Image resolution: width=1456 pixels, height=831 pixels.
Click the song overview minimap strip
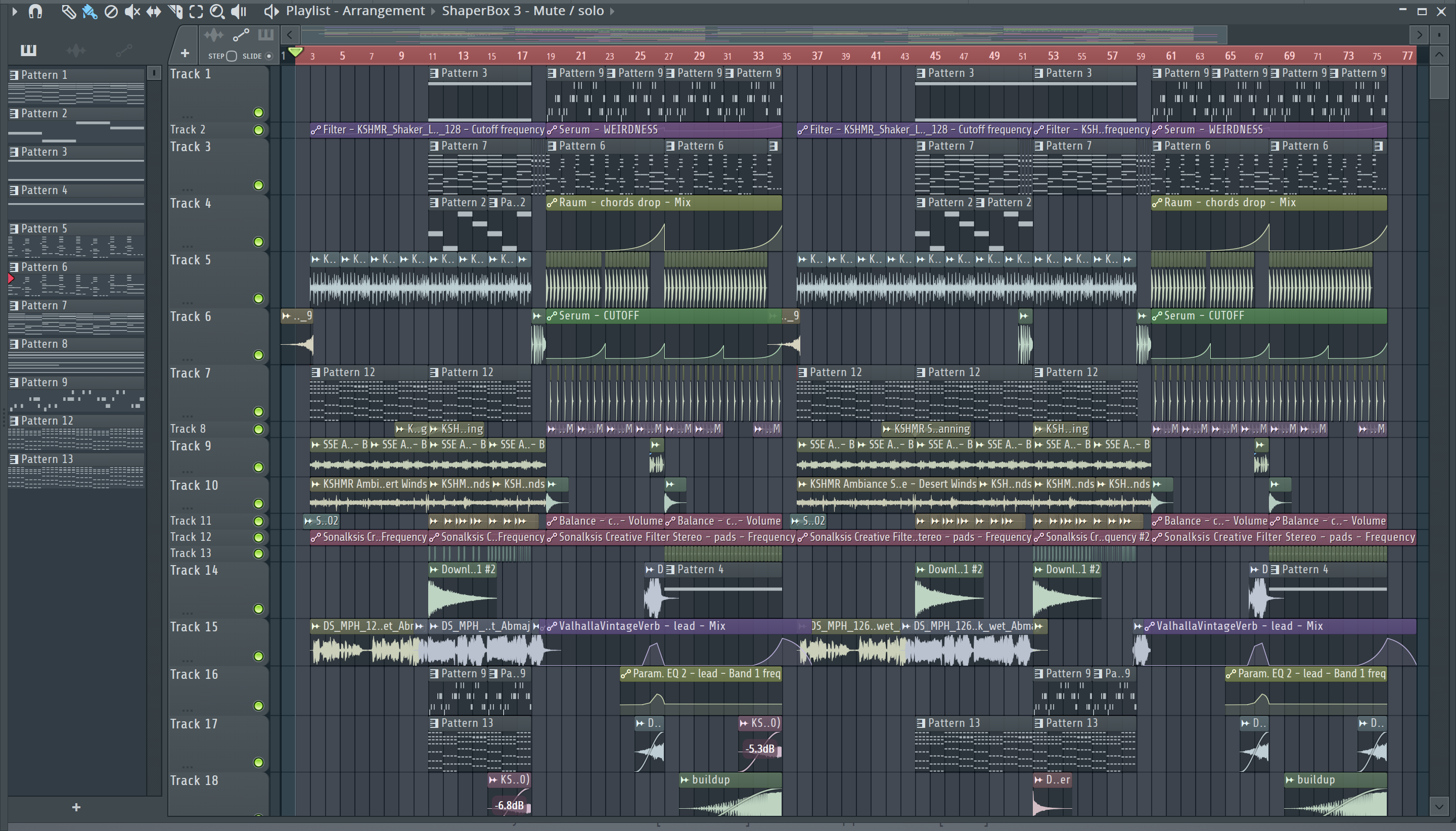click(765, 35)
